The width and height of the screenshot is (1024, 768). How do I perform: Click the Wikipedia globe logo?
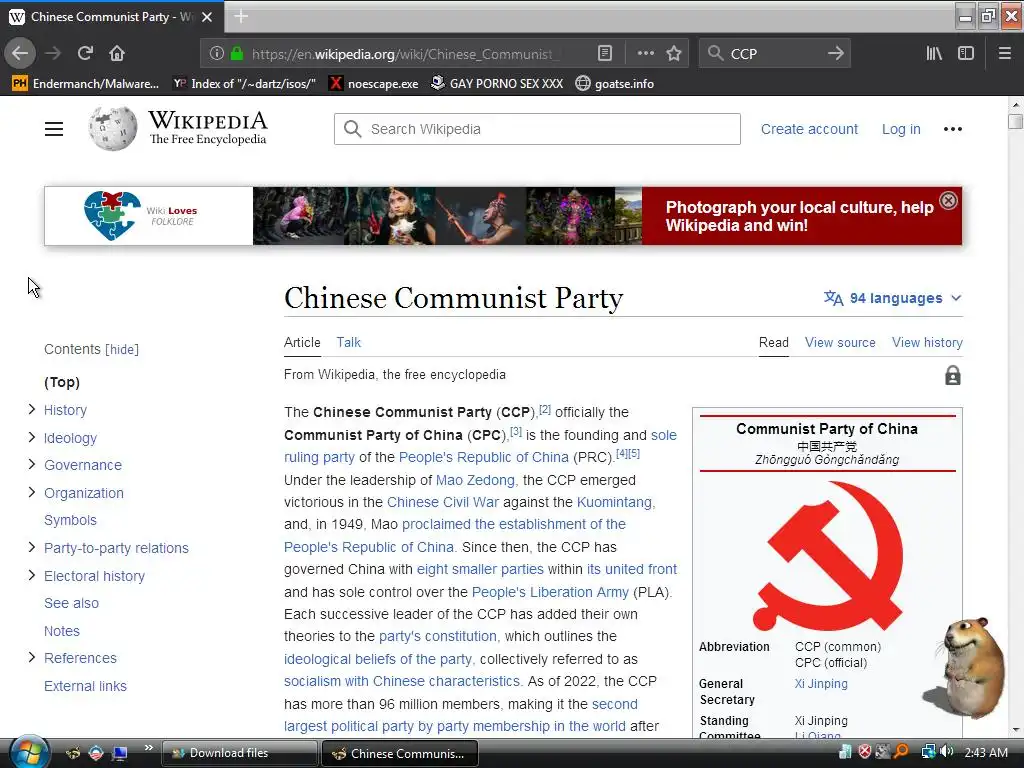pos(113,129)
